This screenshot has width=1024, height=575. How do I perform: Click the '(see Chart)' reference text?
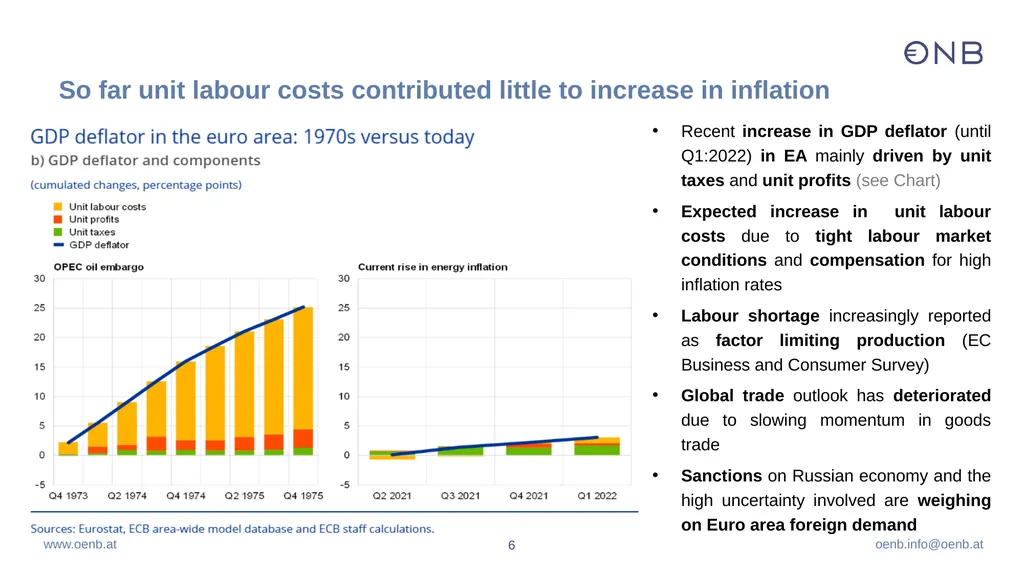(898, 181)
